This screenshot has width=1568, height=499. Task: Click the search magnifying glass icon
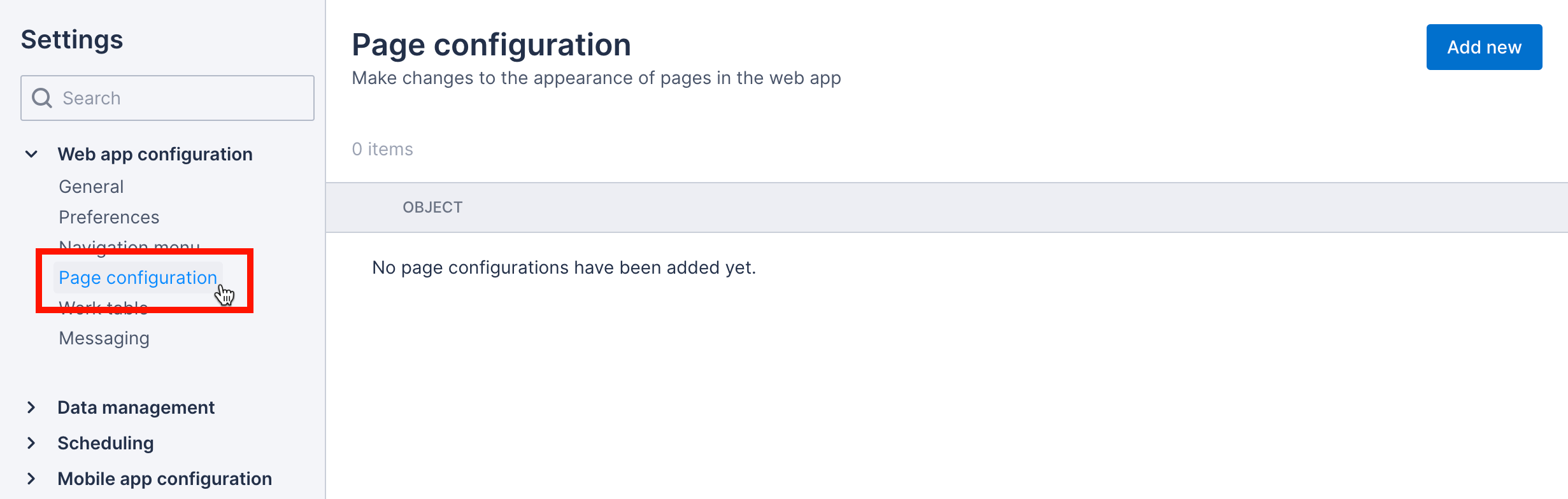tap(42, 97)
